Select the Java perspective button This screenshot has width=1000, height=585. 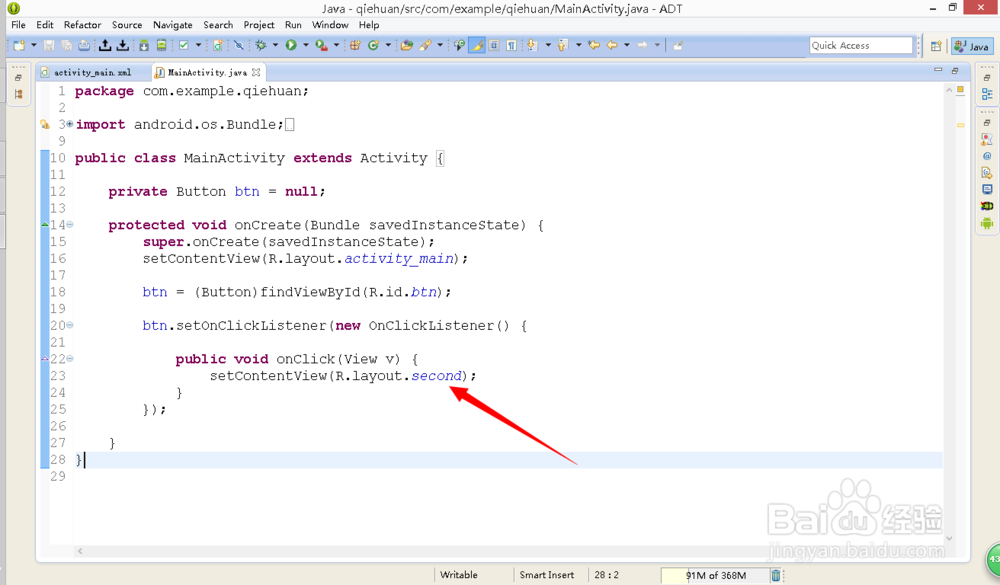coord(972,46)
